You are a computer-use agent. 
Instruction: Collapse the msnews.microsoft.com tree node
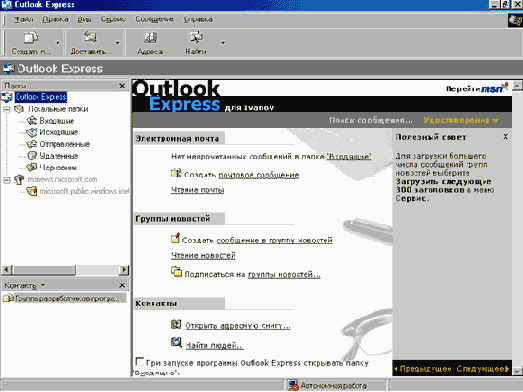click(x=7, y=180)
